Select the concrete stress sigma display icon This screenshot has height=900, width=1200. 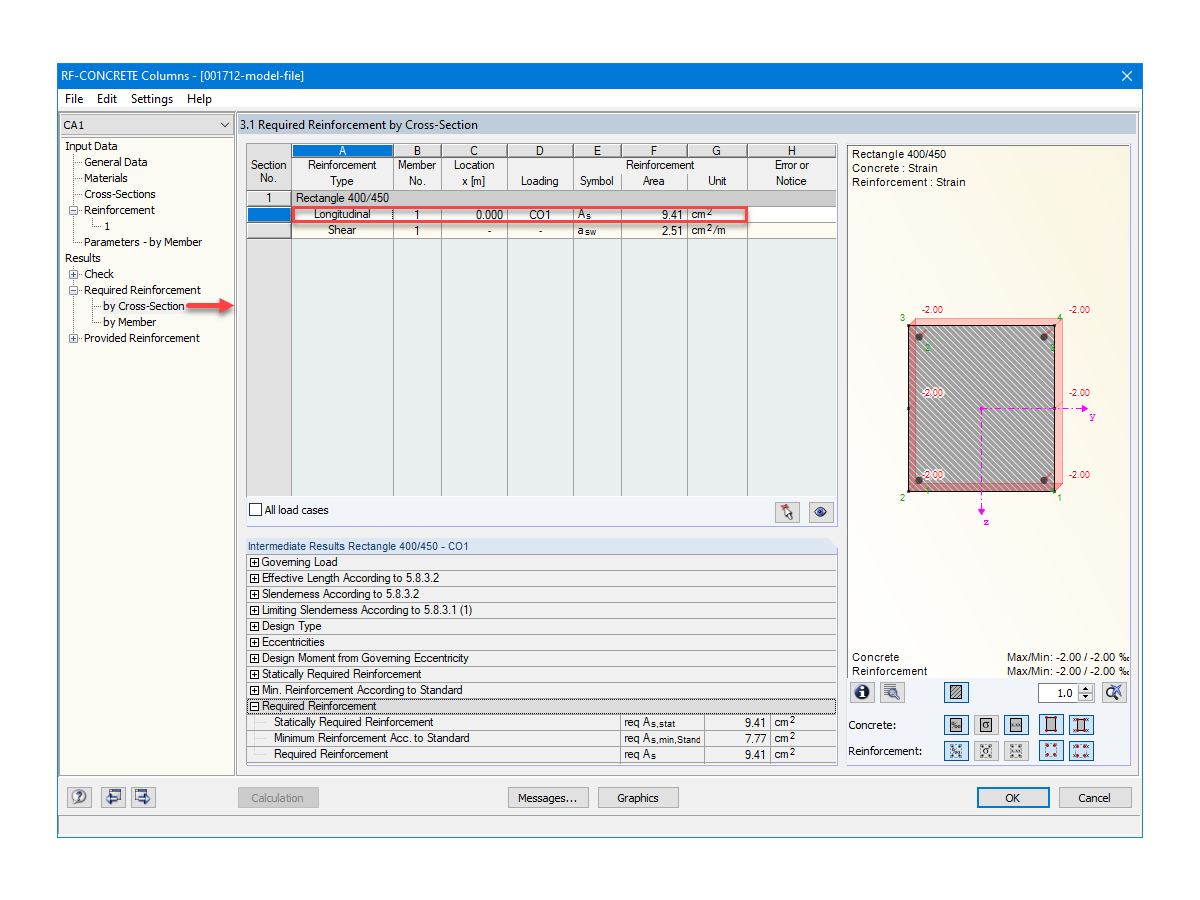click(x=986, y=725)
